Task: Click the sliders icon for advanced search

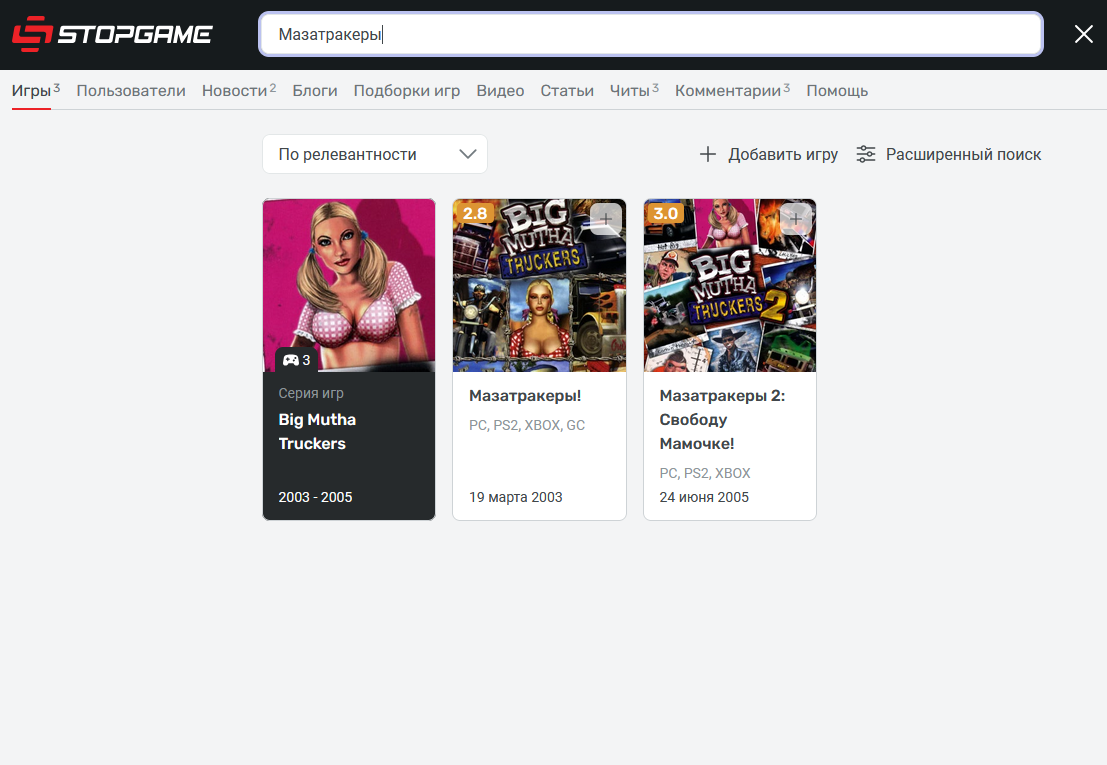Action: pos(866,154)
